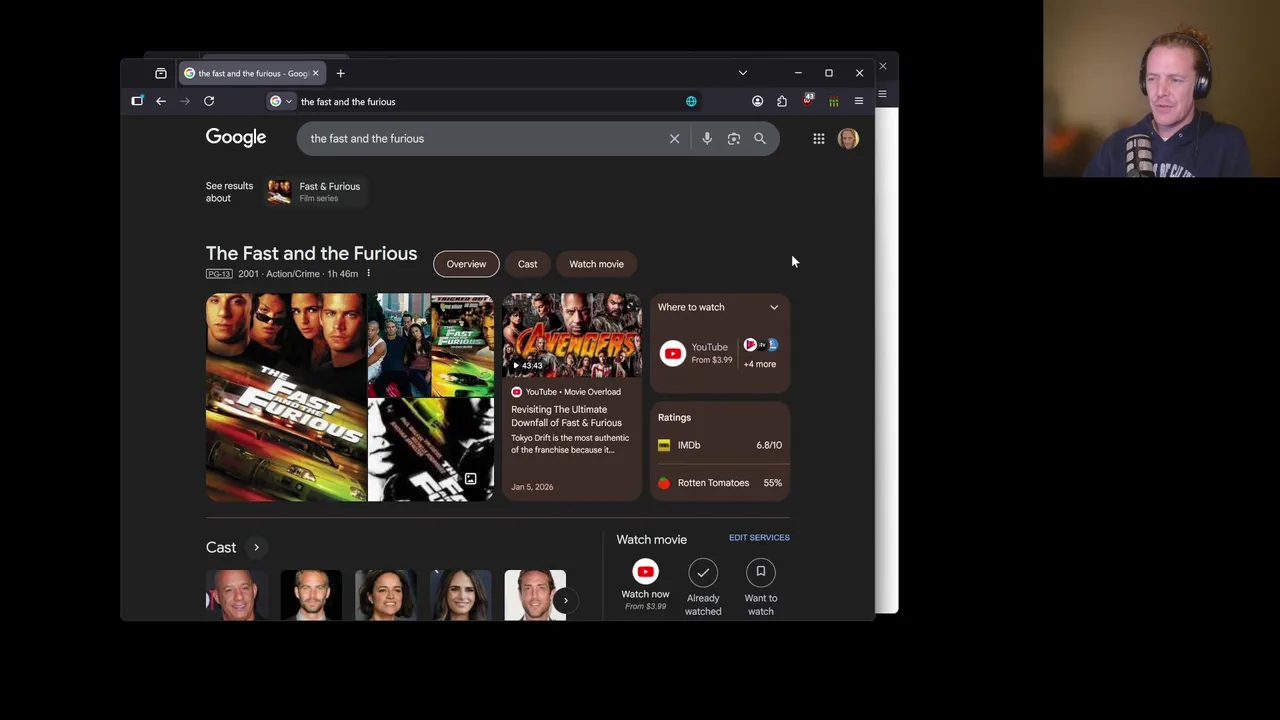1280x720 pixels.
Task: Click the browser address bar text
Action: (x=348, y=102)
